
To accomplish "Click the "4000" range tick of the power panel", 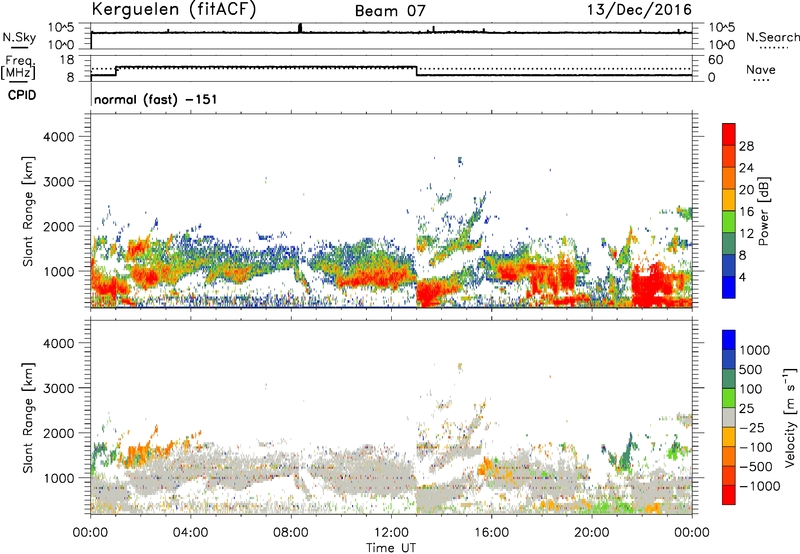I will tap(59, 137).
